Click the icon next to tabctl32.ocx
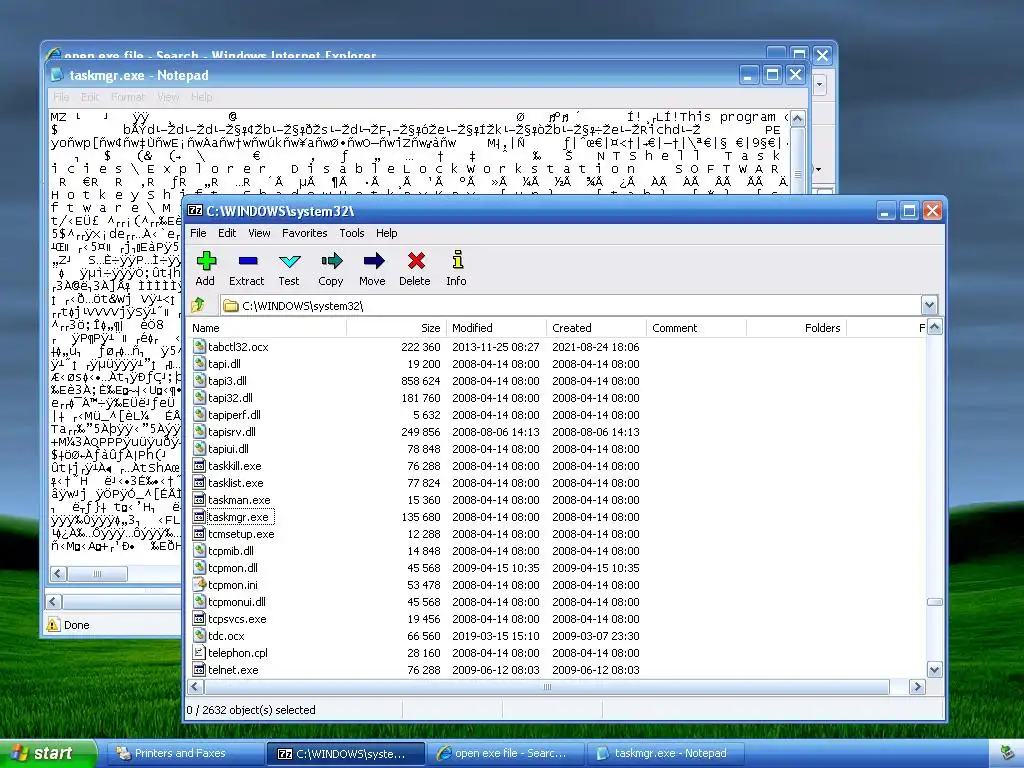Image resolution: width=1024 pixels, height=768 pixels. [x=199, y=347]
